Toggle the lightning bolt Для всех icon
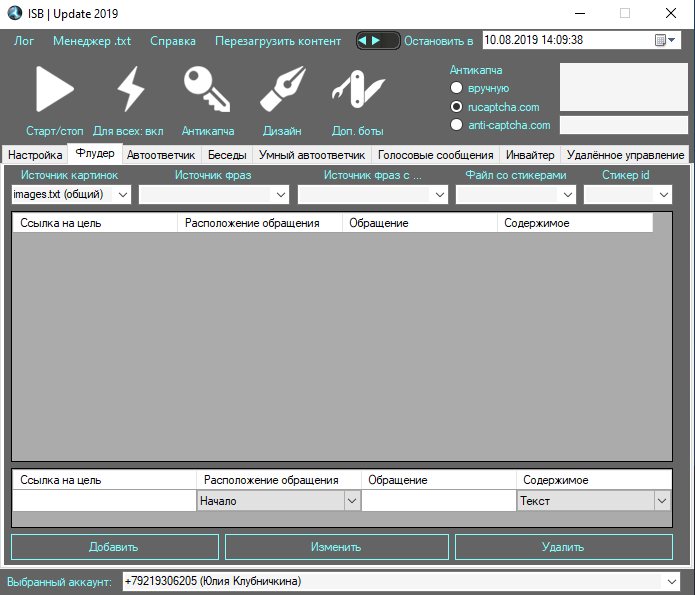 point(131,89)
